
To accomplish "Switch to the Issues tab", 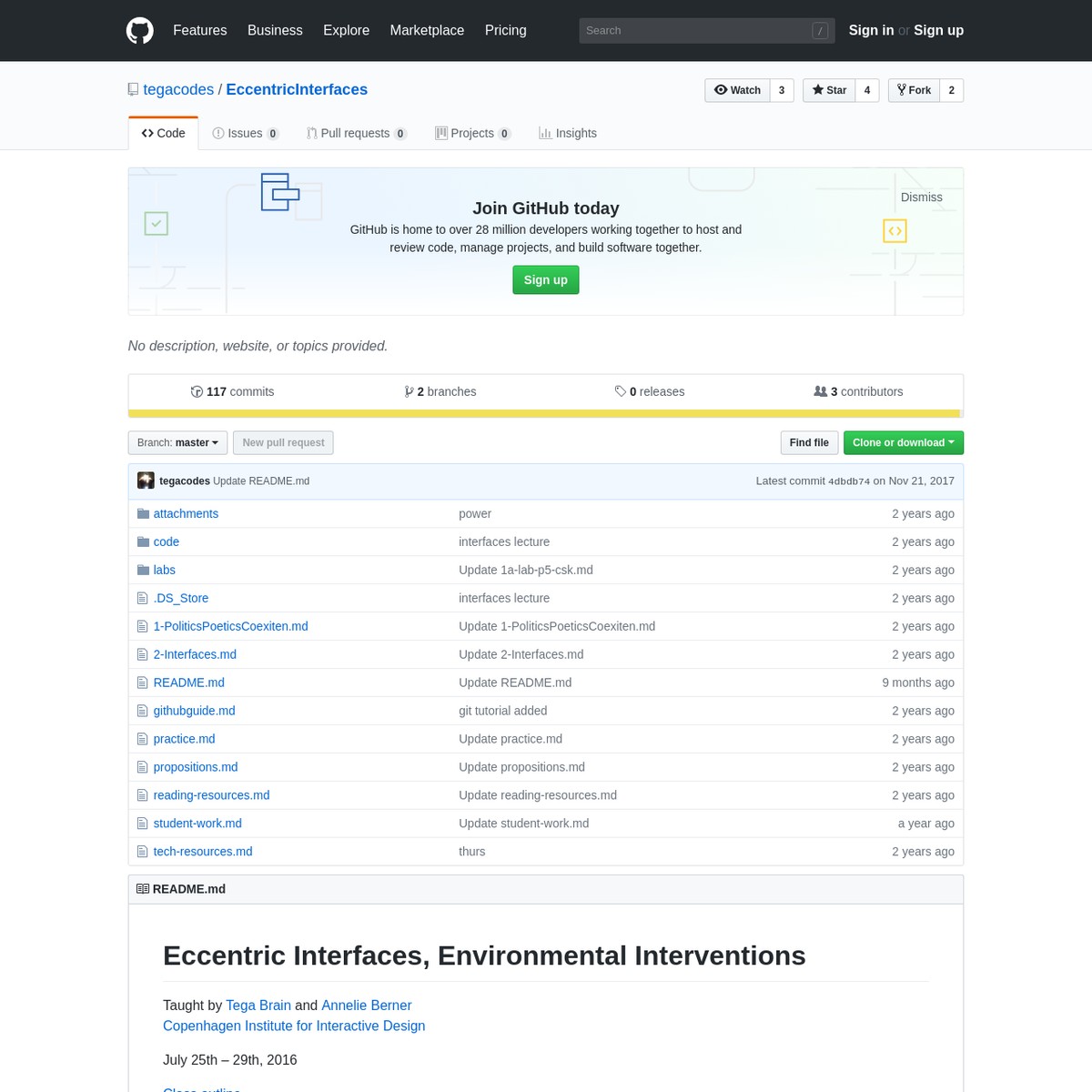I will (246, 133).
